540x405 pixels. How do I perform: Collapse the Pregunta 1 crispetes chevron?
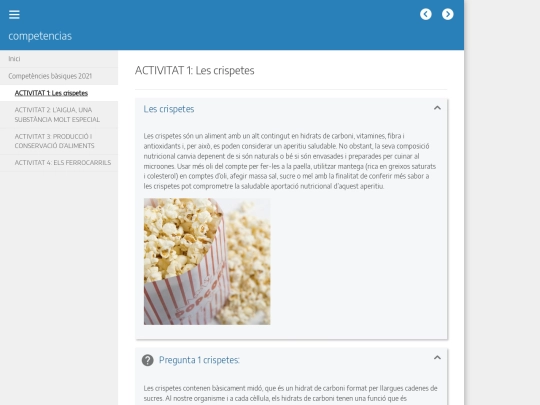[x=437, y=357]
